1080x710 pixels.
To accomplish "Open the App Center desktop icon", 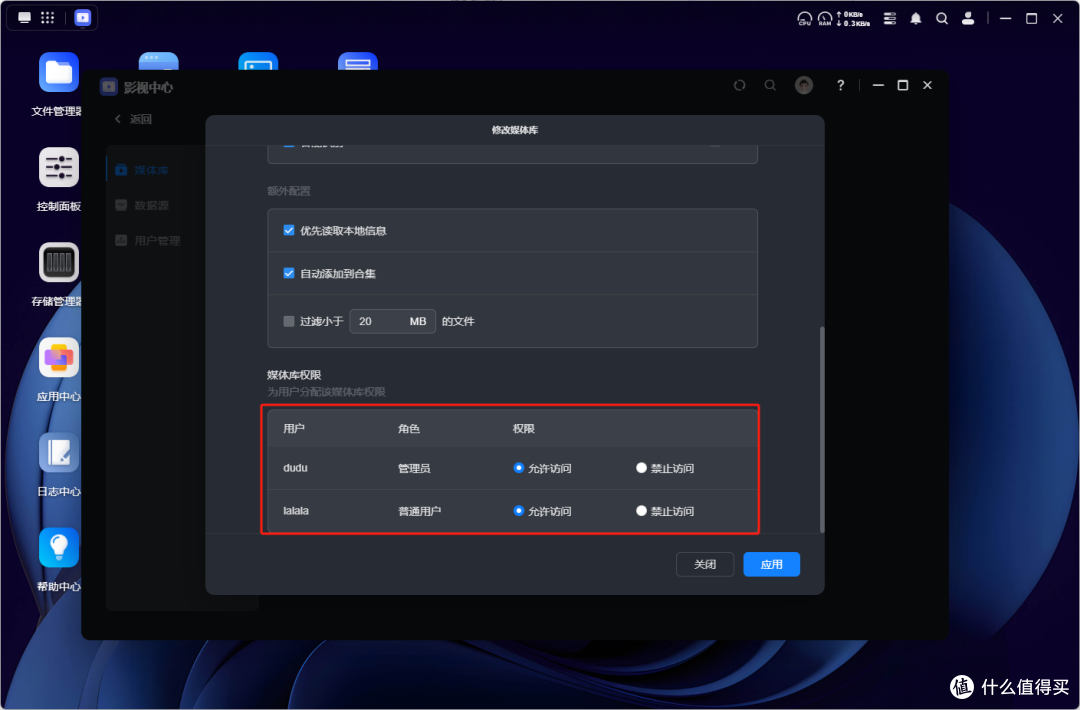I will [59, 357].
